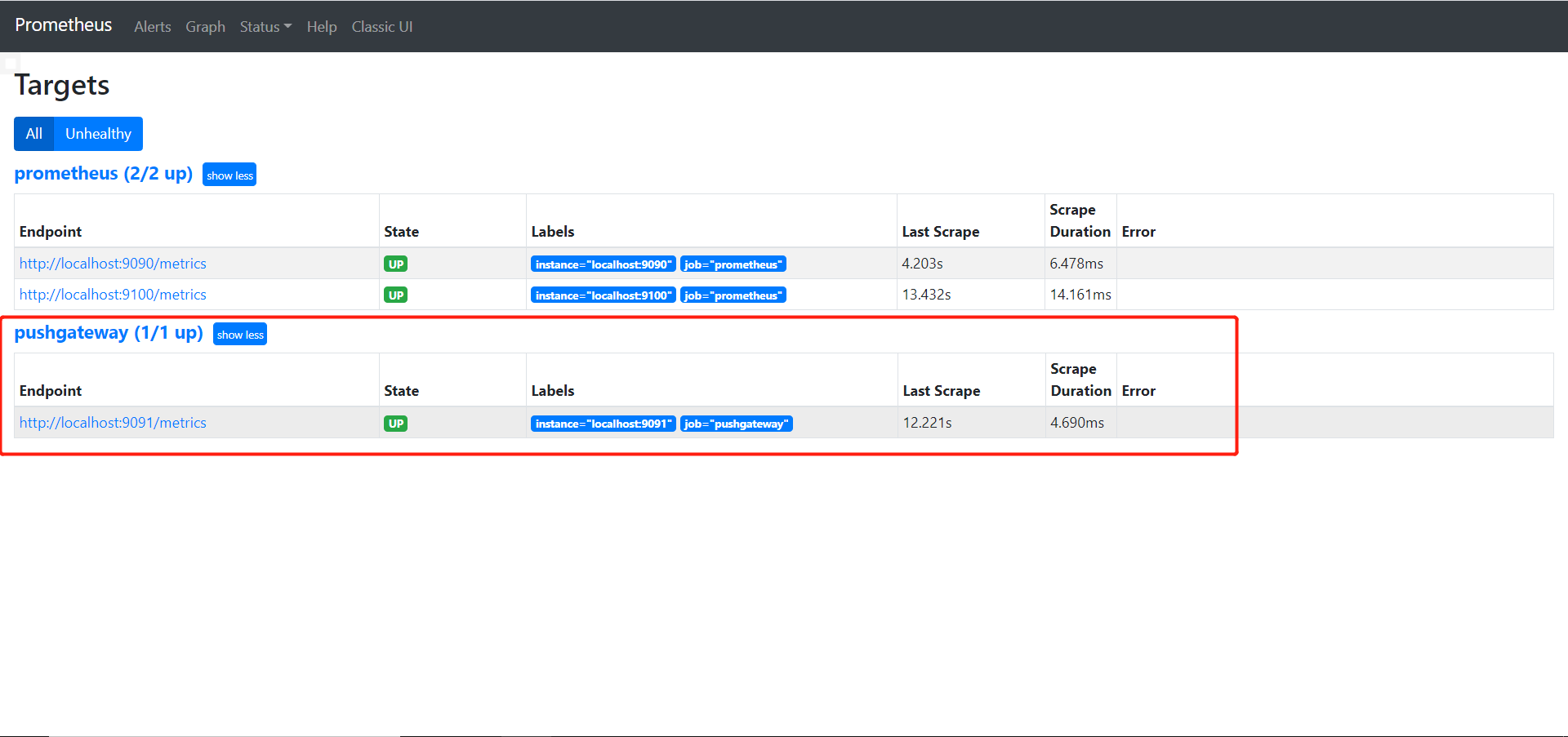Collapse prometheus group with show less
The width and height of the screenshot is (1568, 737).
tap(229, 175)
